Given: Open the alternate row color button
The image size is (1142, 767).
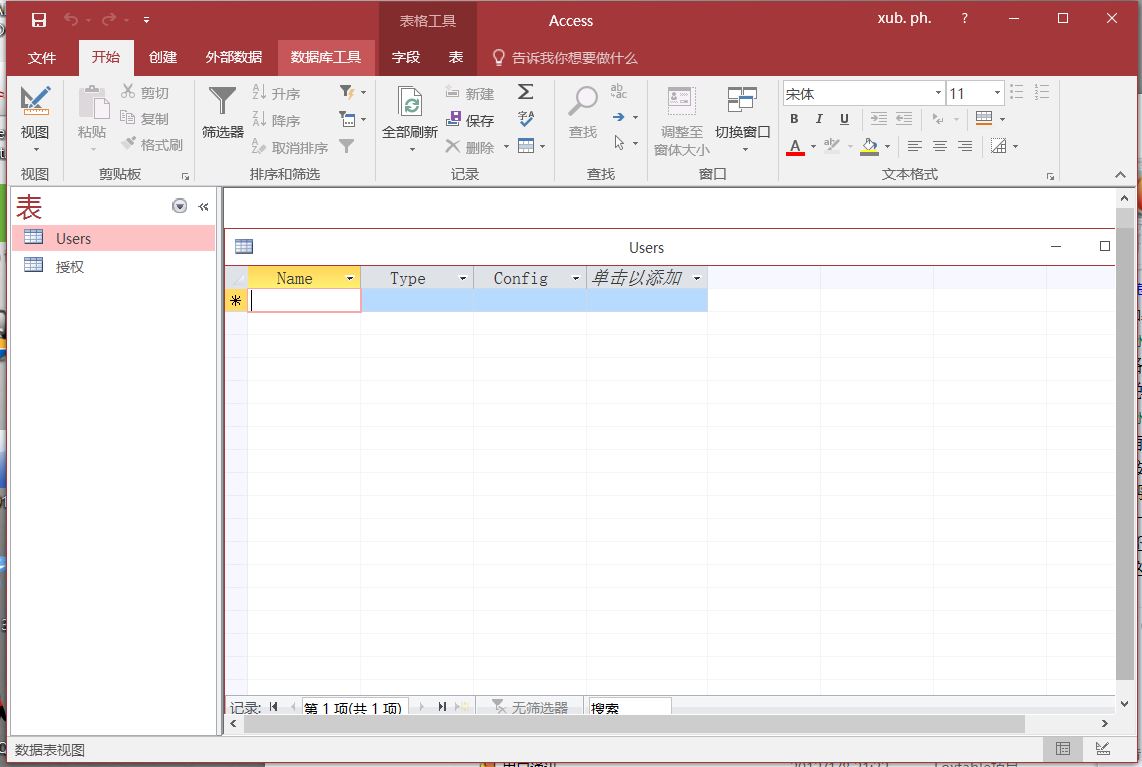Looking at the screenshot, I should click(999, 146).
